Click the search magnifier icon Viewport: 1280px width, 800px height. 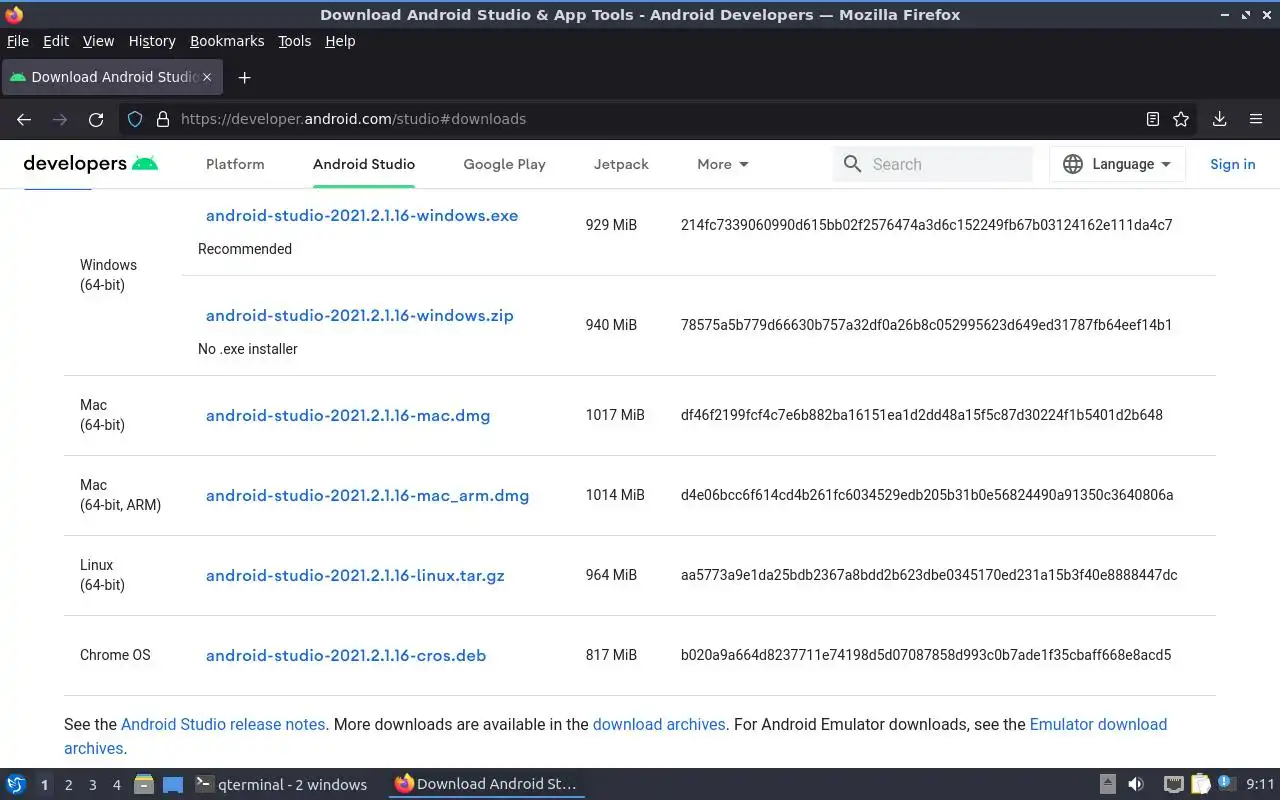tap(852, 164)
